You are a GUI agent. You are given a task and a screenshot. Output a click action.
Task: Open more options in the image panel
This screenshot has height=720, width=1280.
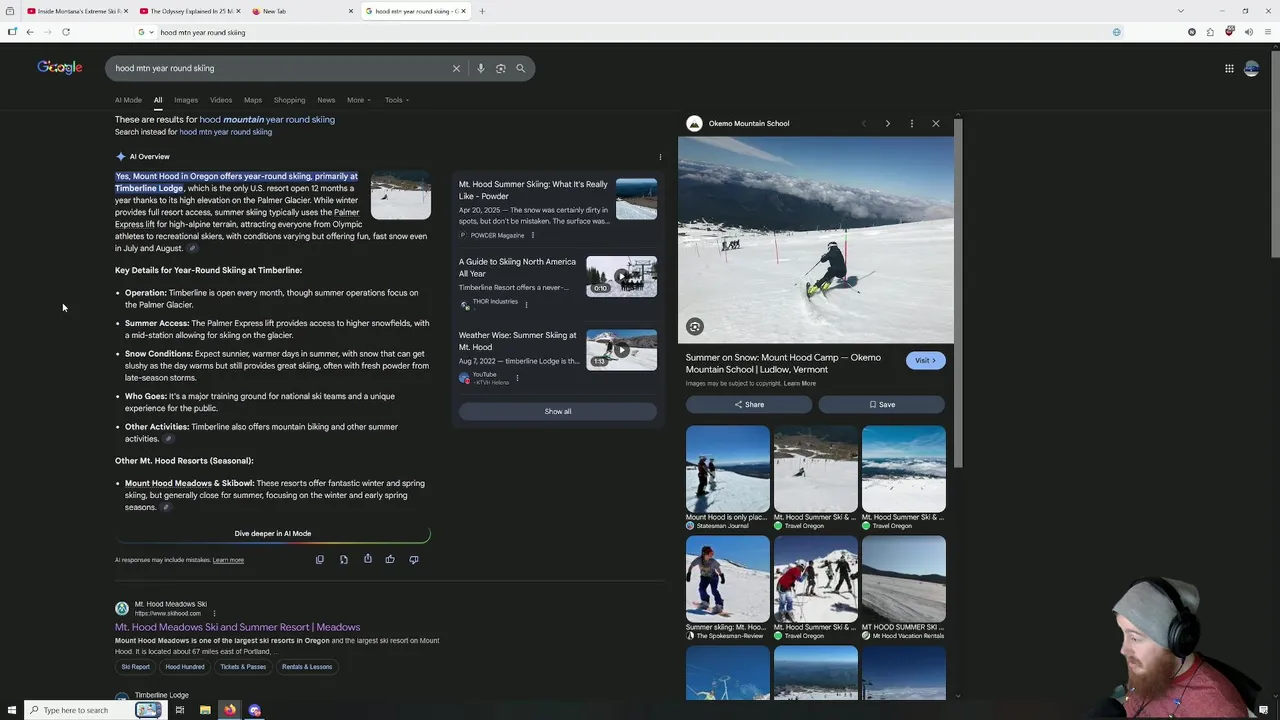click(x=911, y=123)
